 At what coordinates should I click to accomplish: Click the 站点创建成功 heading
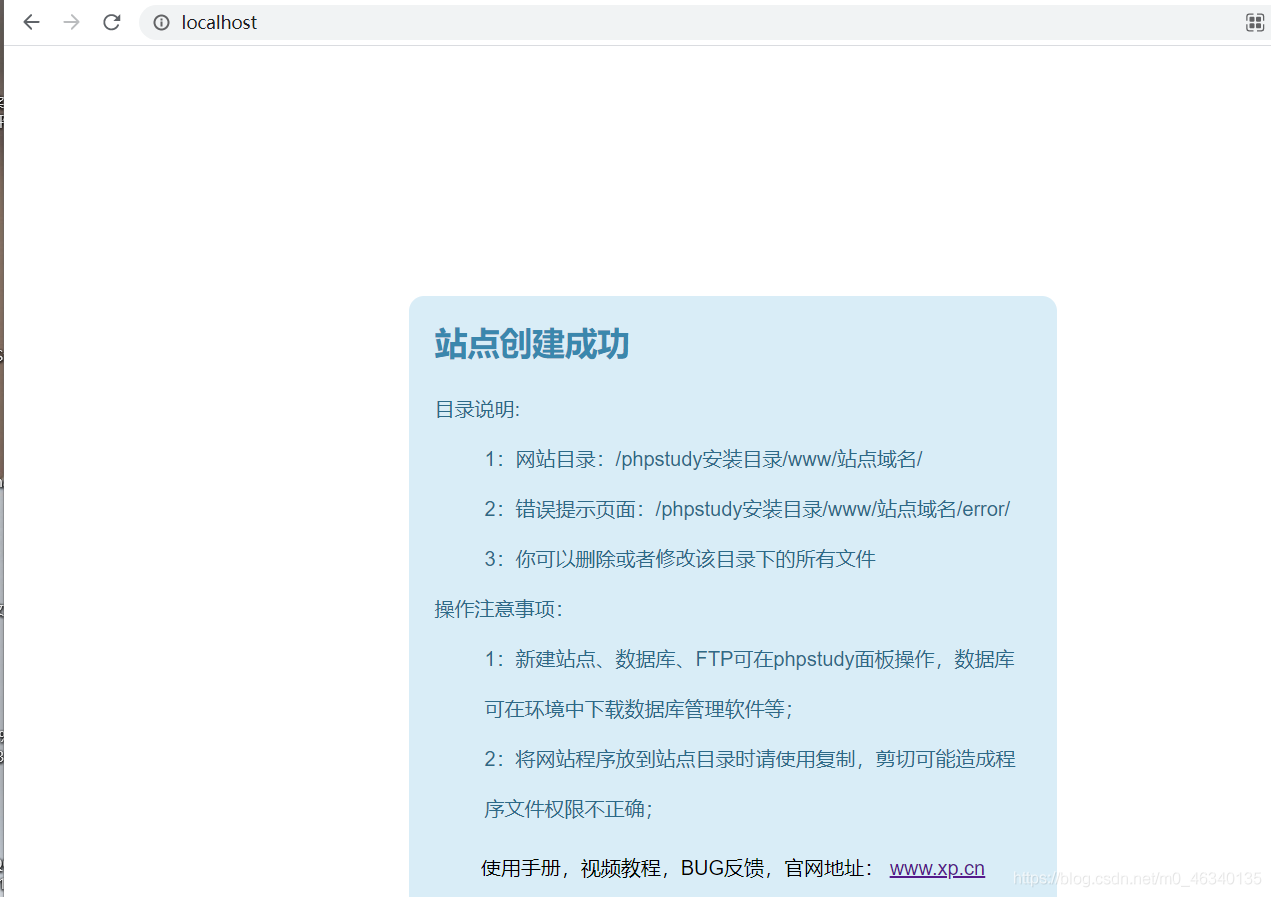[x=532, y=344]
